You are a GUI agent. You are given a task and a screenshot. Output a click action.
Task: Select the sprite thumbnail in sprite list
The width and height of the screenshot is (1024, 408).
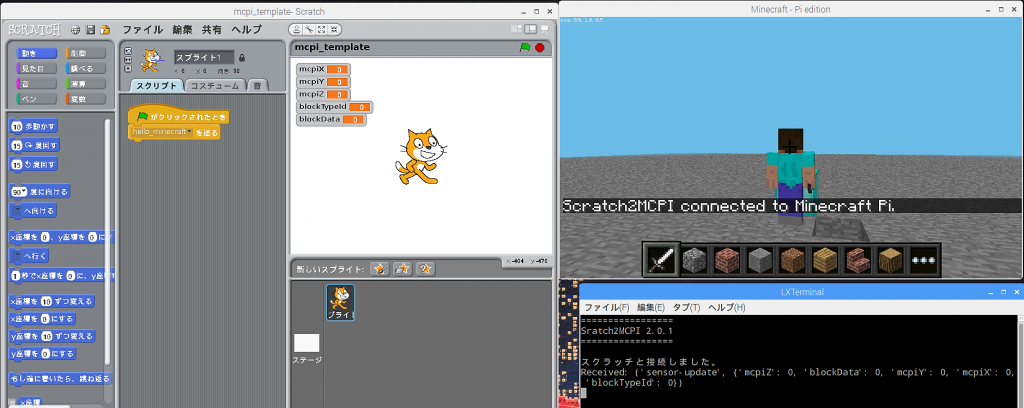(x=340, y=302)
